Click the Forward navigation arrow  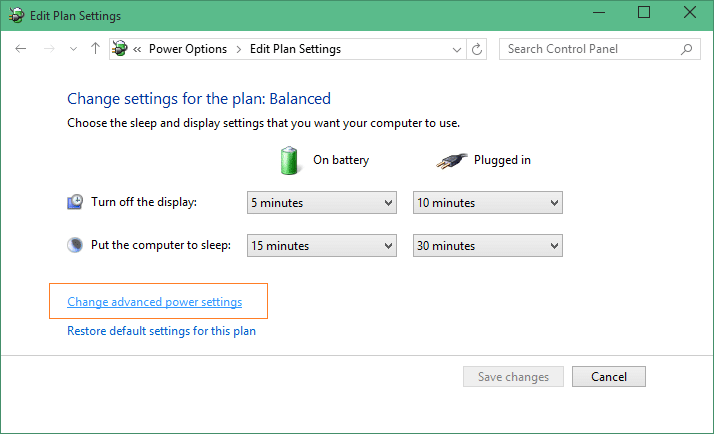(x=48, y=49)
